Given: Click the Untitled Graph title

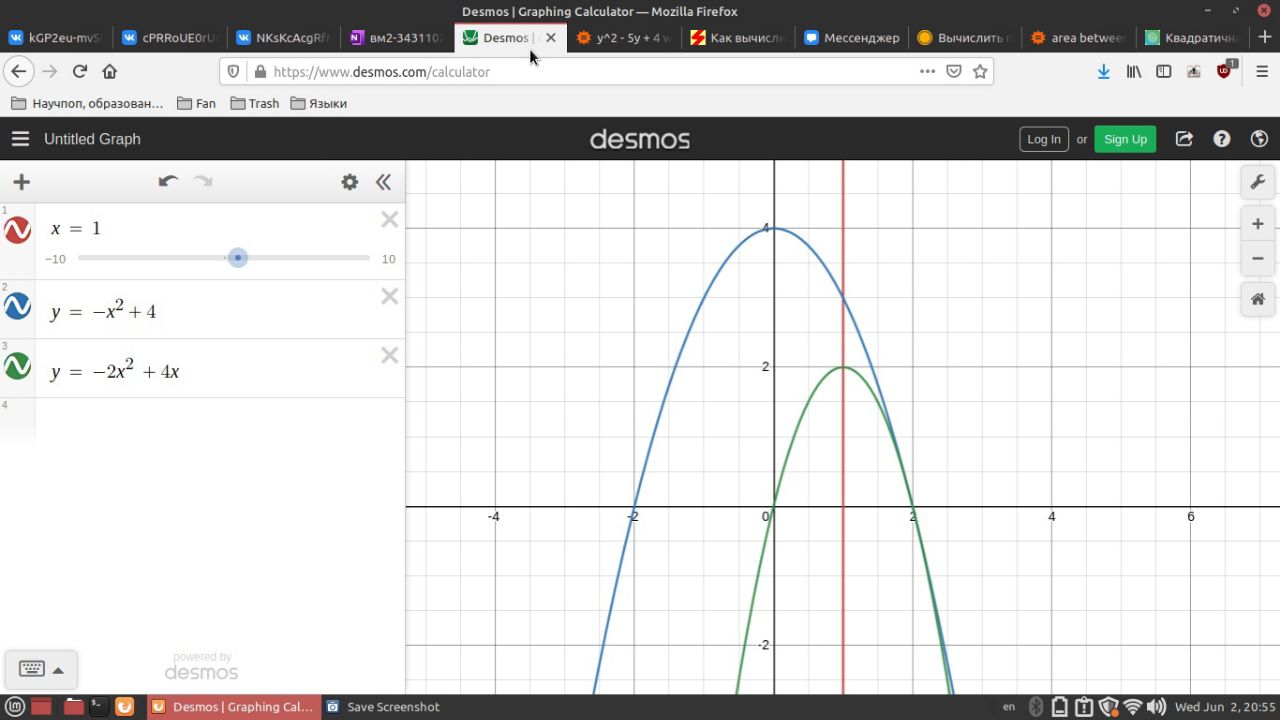Looking at the screenshot, I should pyautogui.click(x=92, y=139).
